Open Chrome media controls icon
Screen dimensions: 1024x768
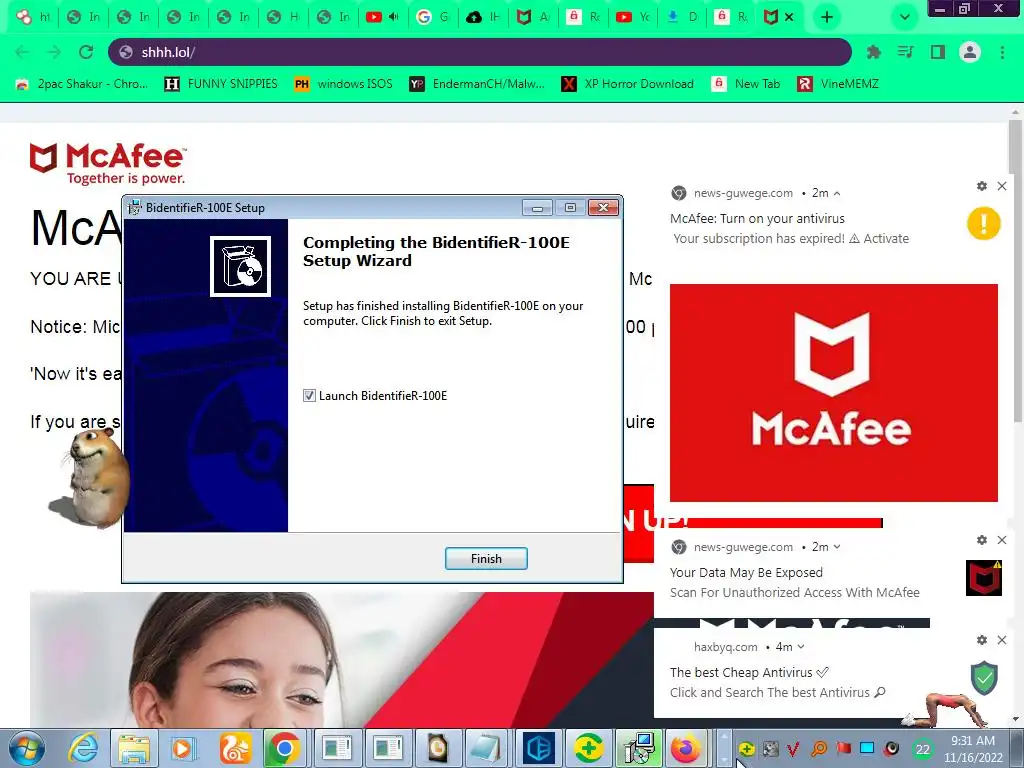pyautogui.click(x=906, y=52)
